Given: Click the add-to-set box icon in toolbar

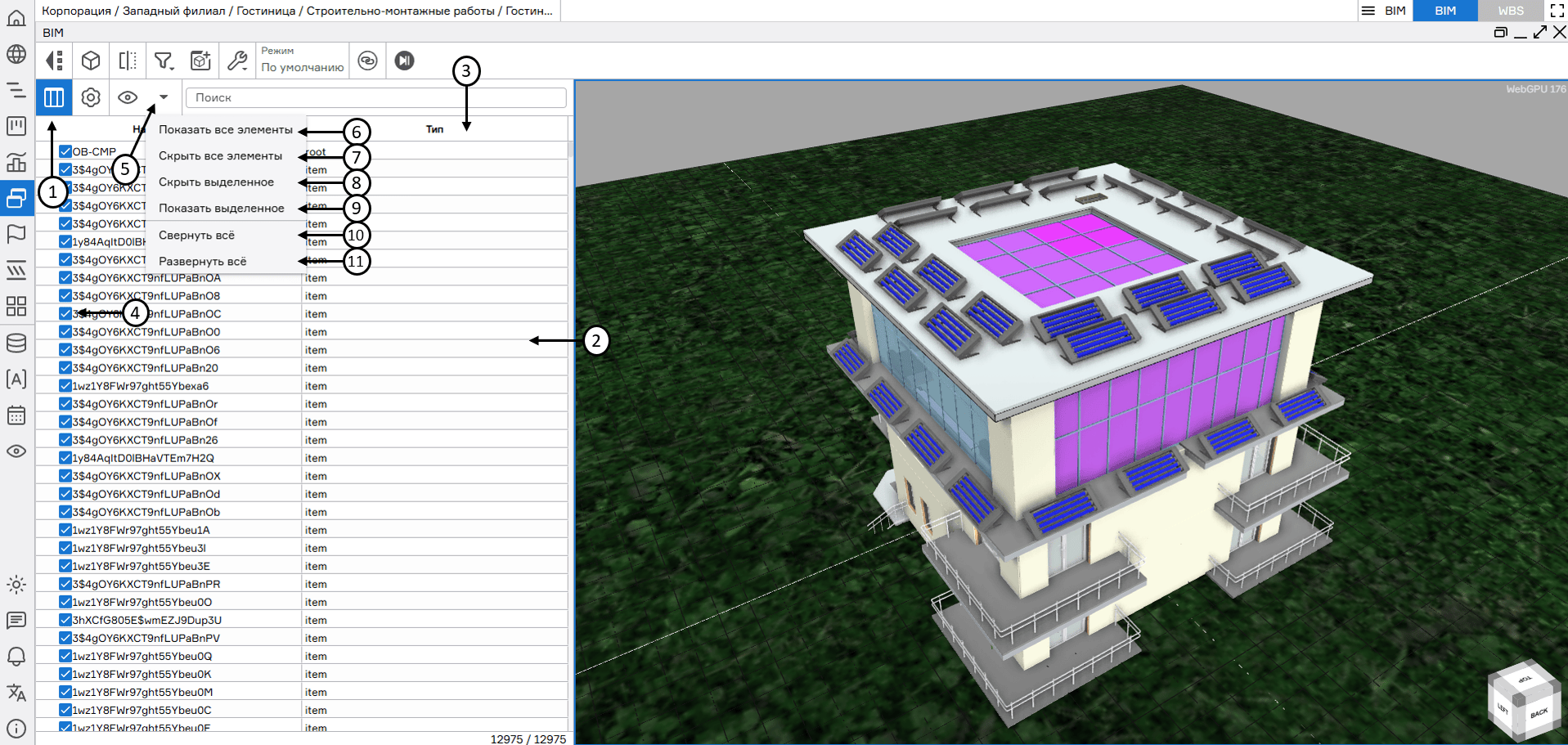Looking at the screenshot, I should [x=200, y=60].
